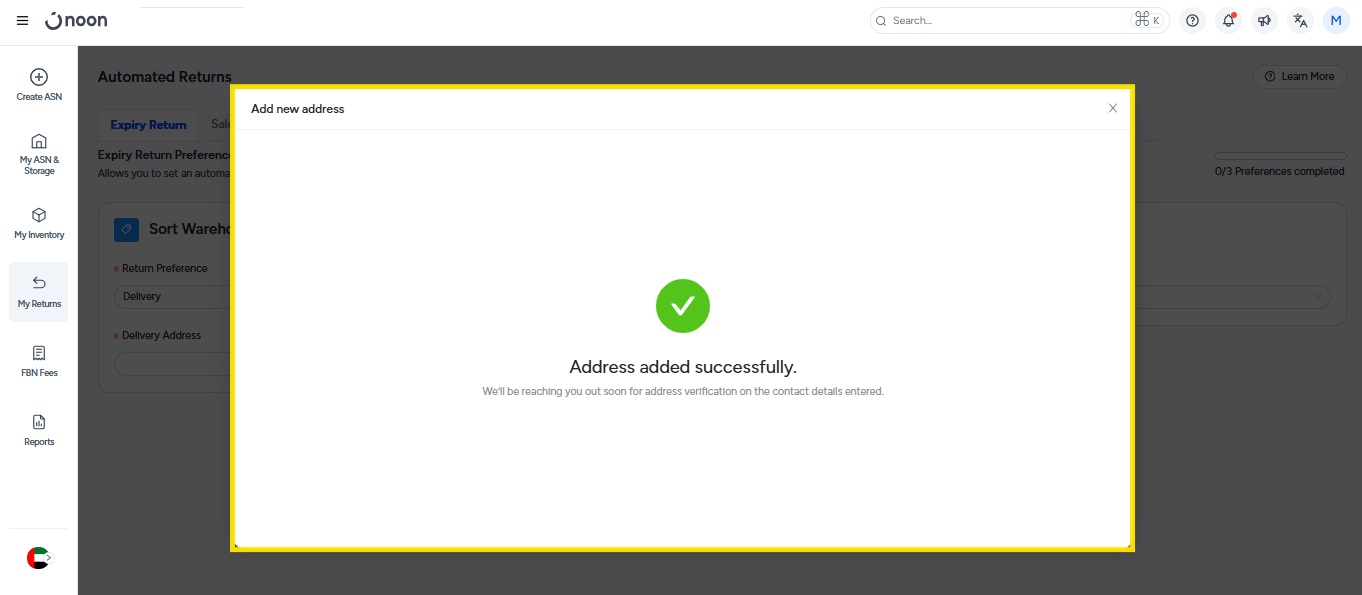Screen dimensions: 1362x595
Task: Close the Add new address dialog
Action: [x=1112, y=108]
